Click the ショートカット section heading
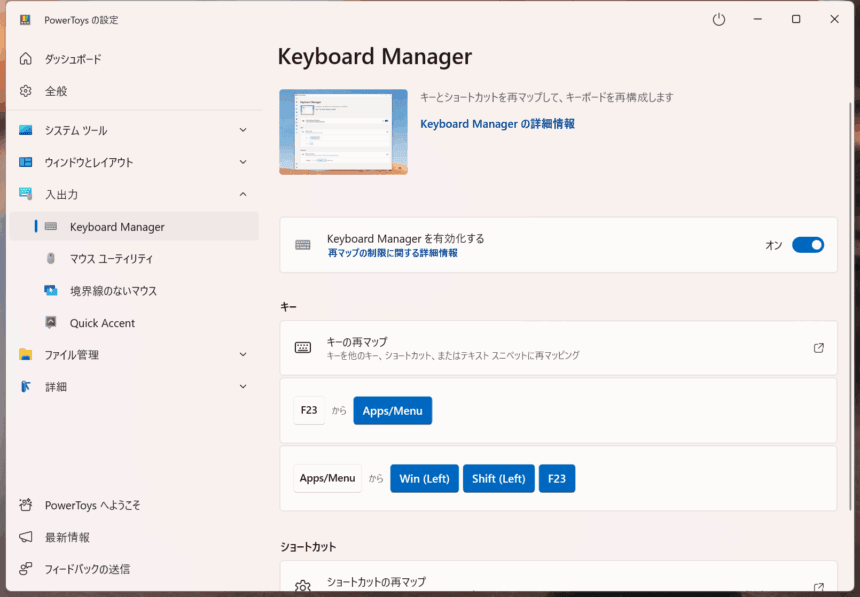860x597 pixels. [x=308, y=547]
